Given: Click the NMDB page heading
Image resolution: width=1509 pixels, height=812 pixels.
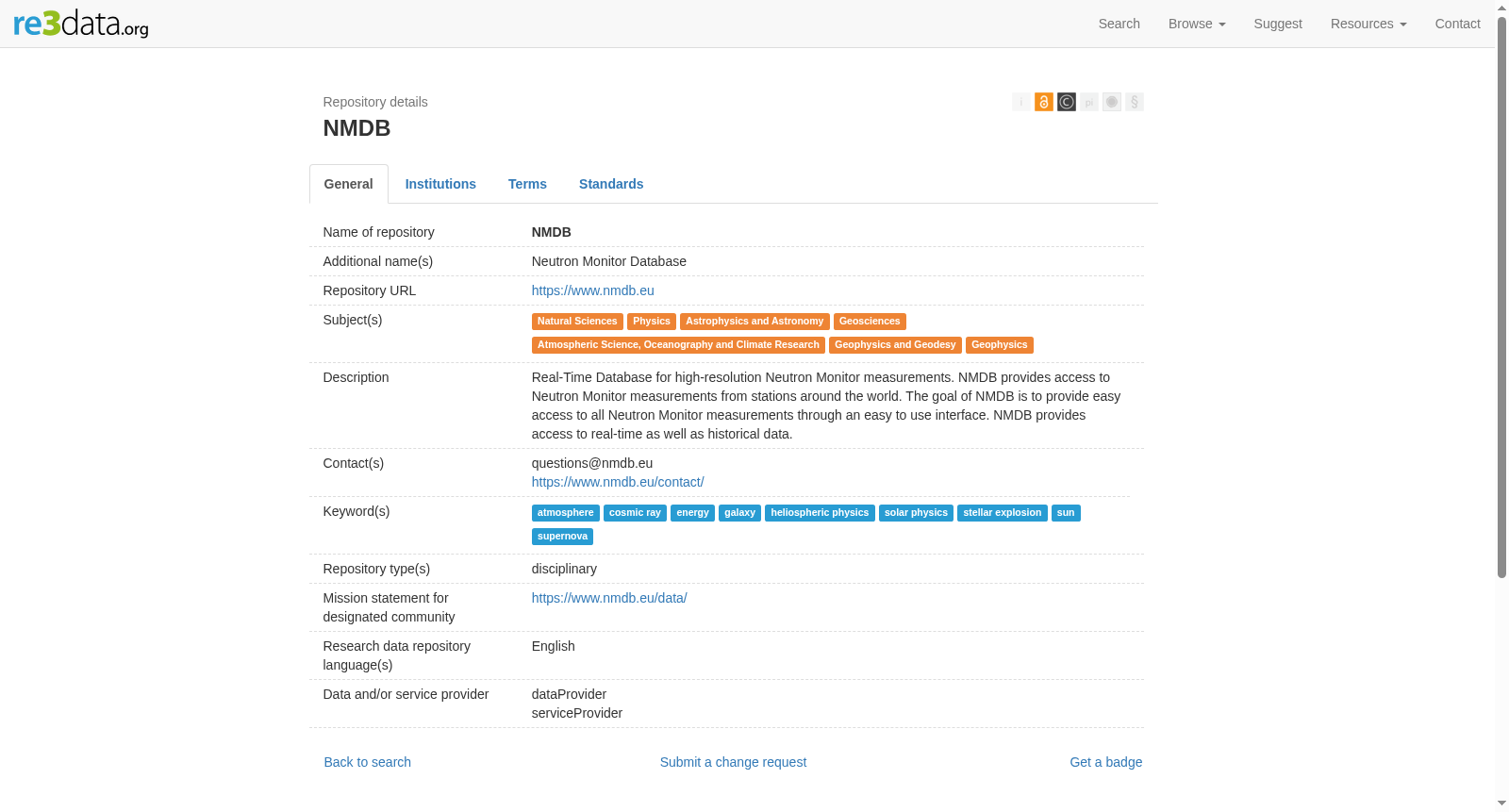Looking at the screenshot, I should coord(357,128).
